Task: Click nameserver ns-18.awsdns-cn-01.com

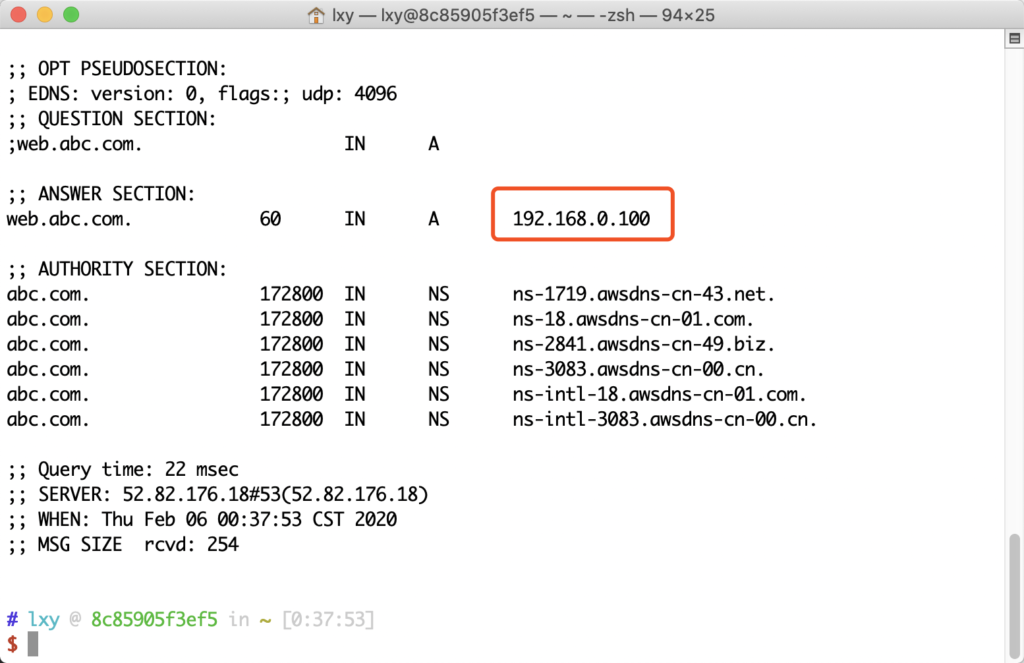Action: (x=632, y=319)
